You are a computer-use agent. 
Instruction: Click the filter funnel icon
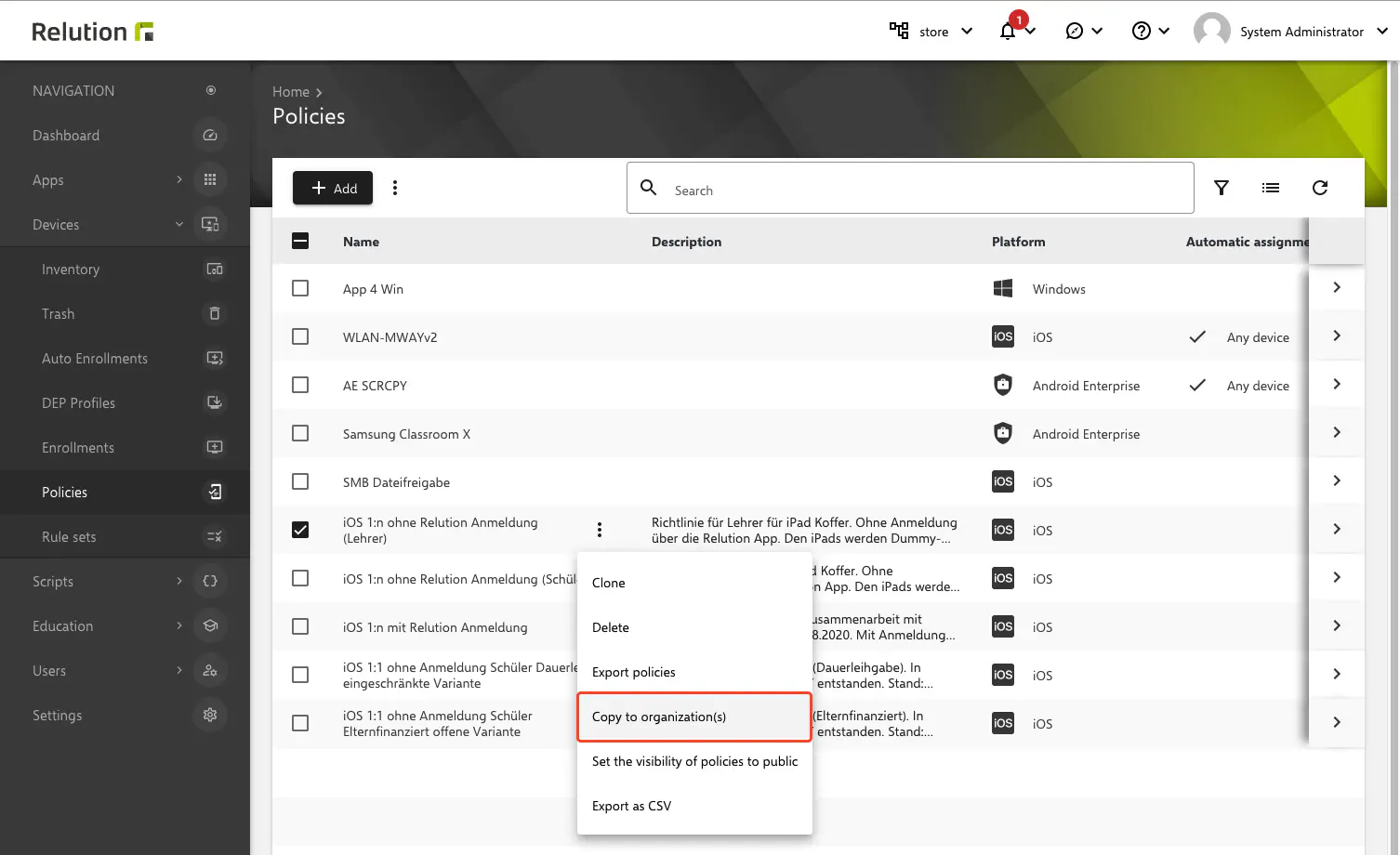pyautogui.click(x=1222, y=188)
